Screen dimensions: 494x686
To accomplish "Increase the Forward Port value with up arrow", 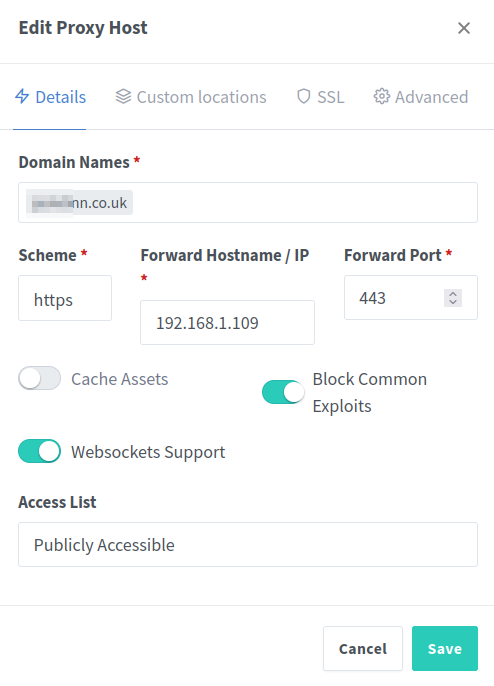I will click(x=453, y=294).
